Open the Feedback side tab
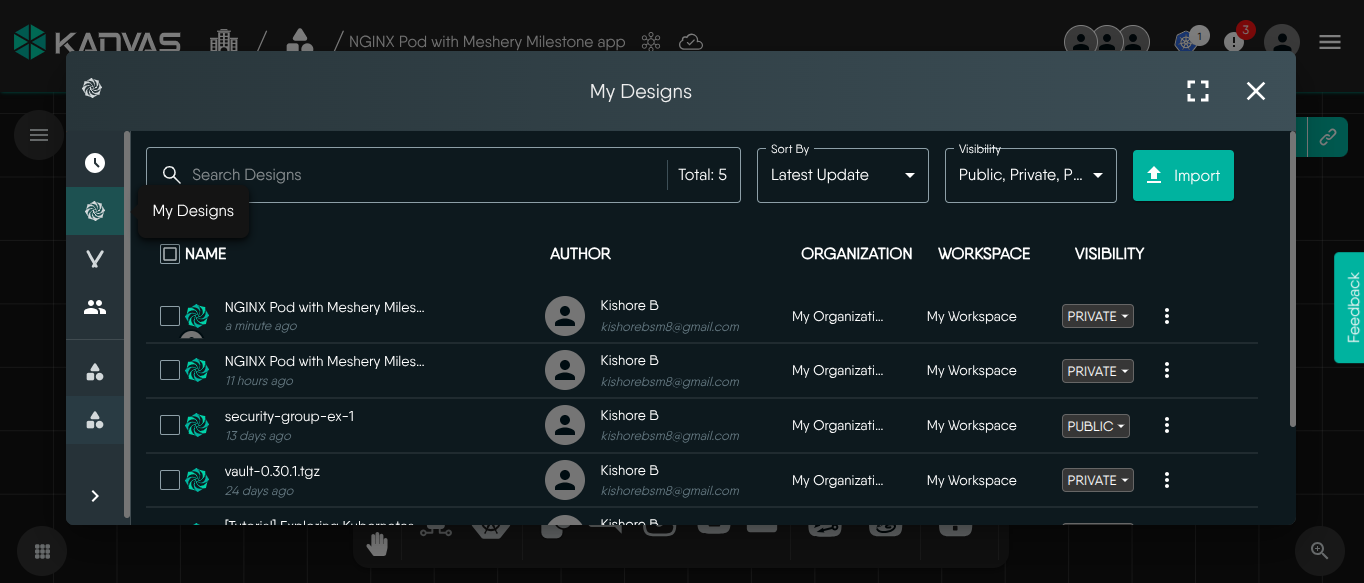The width and height of the screenshot is (1364, 583). coord(1350,307)
